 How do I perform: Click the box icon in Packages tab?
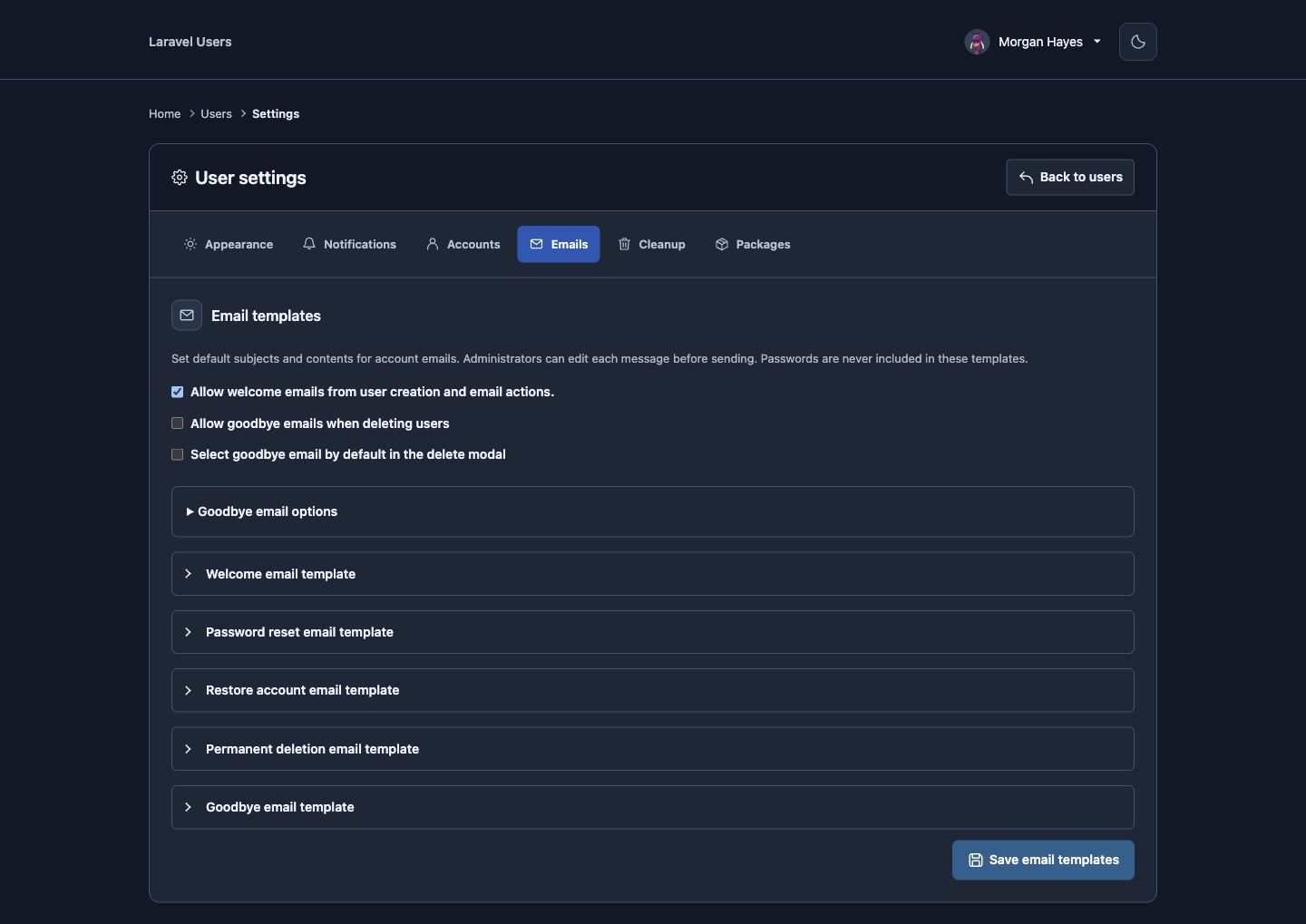pyautogui.click(x=722, y=244)
